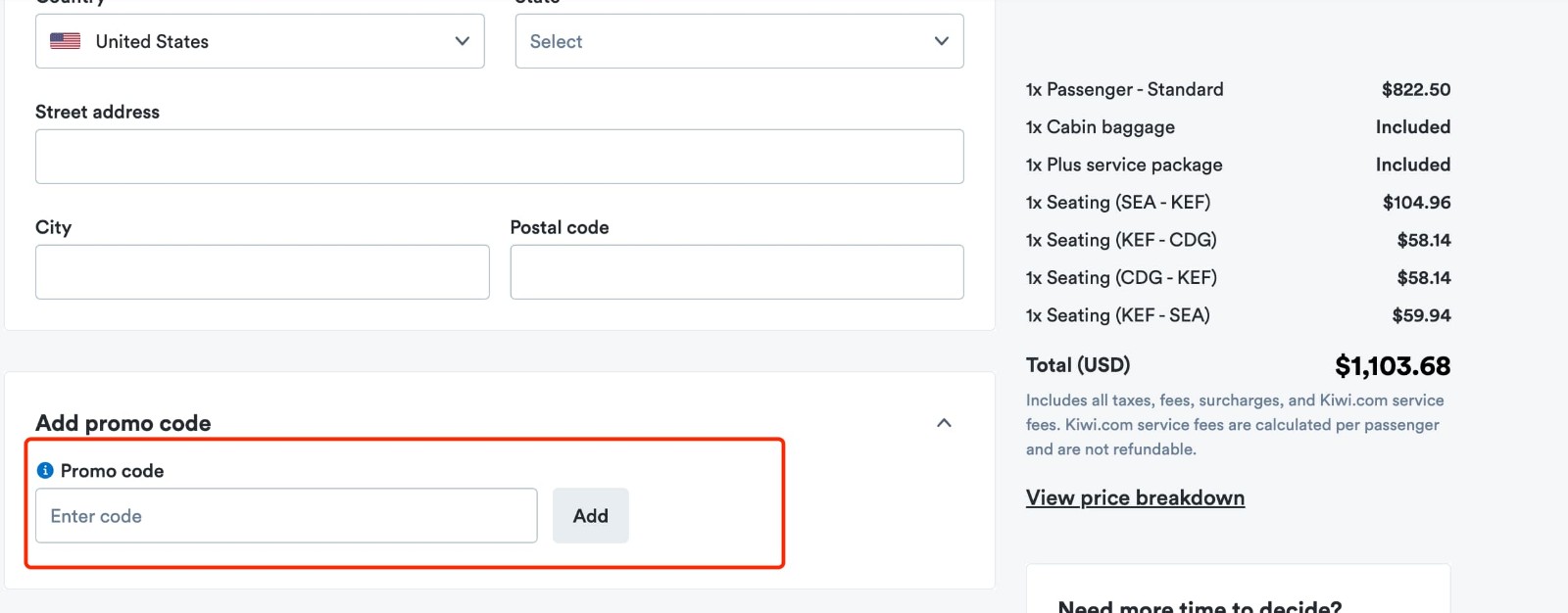Click the Add promo code section title
The image size is (1568, 613).
(122, 423)
